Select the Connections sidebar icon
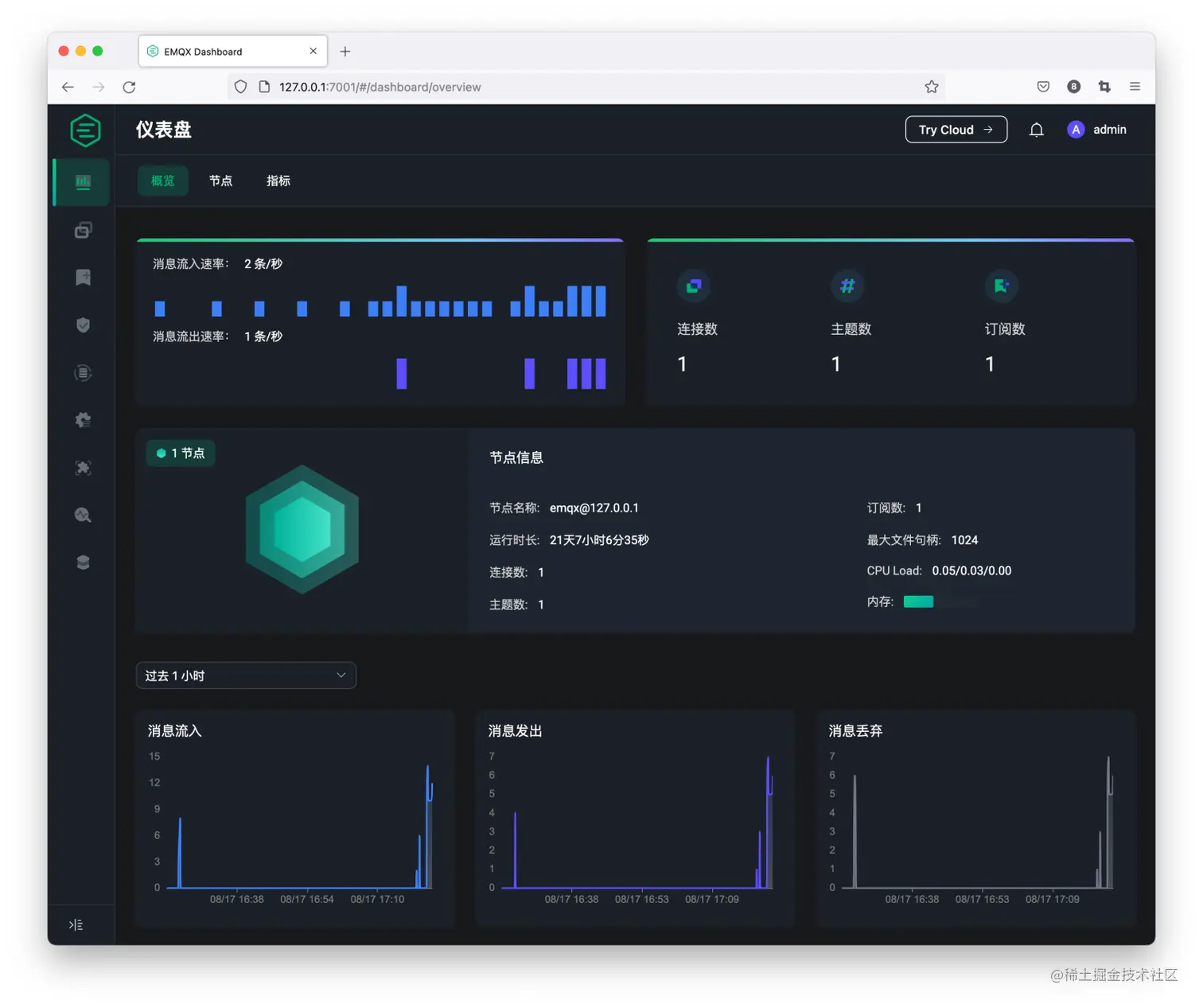Viewport: 1203px width, 1008px height. pos(83,229)
